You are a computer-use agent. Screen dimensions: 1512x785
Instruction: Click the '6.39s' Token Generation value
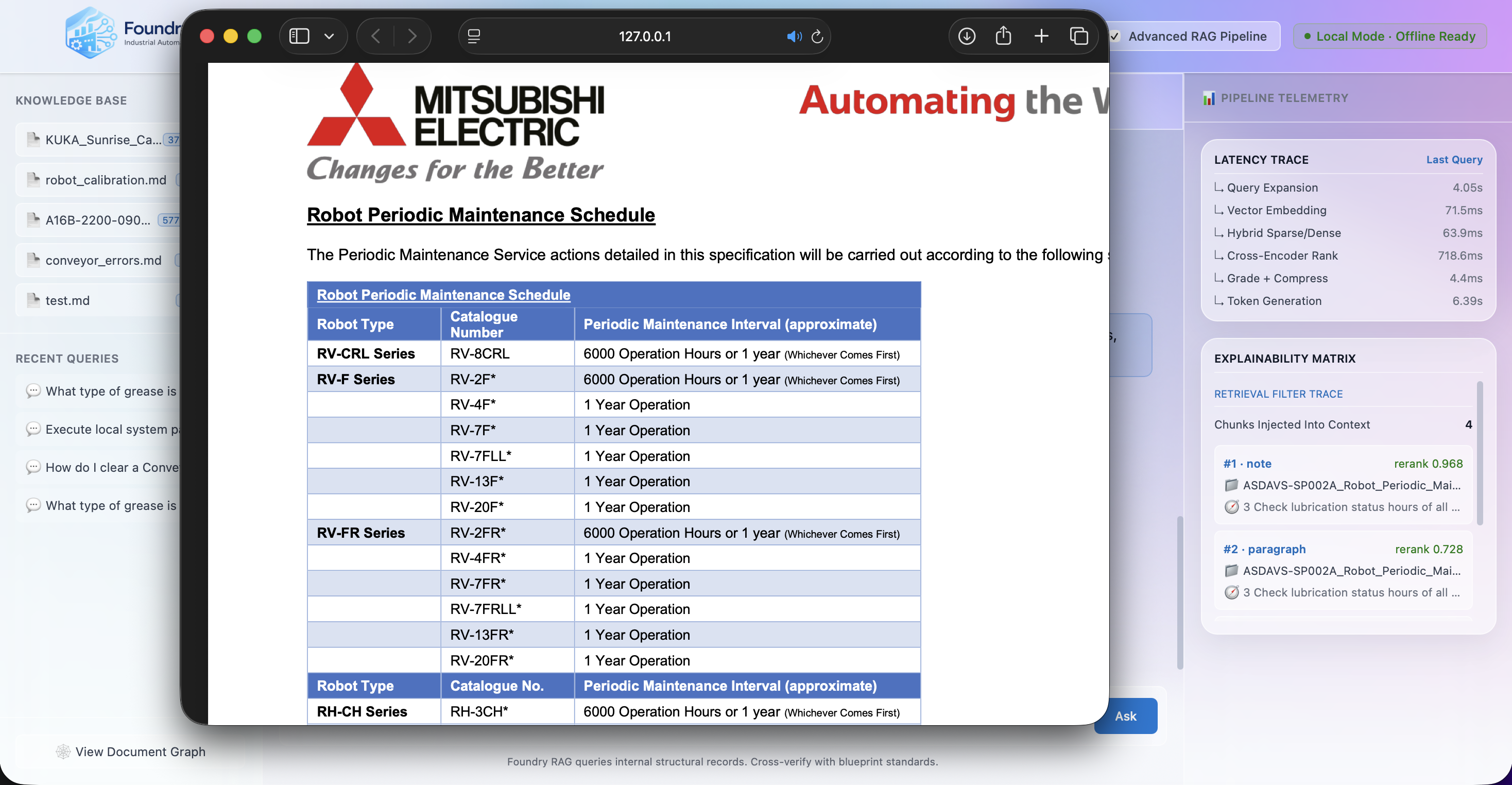pyautogui.click(x=1467, y=301)
